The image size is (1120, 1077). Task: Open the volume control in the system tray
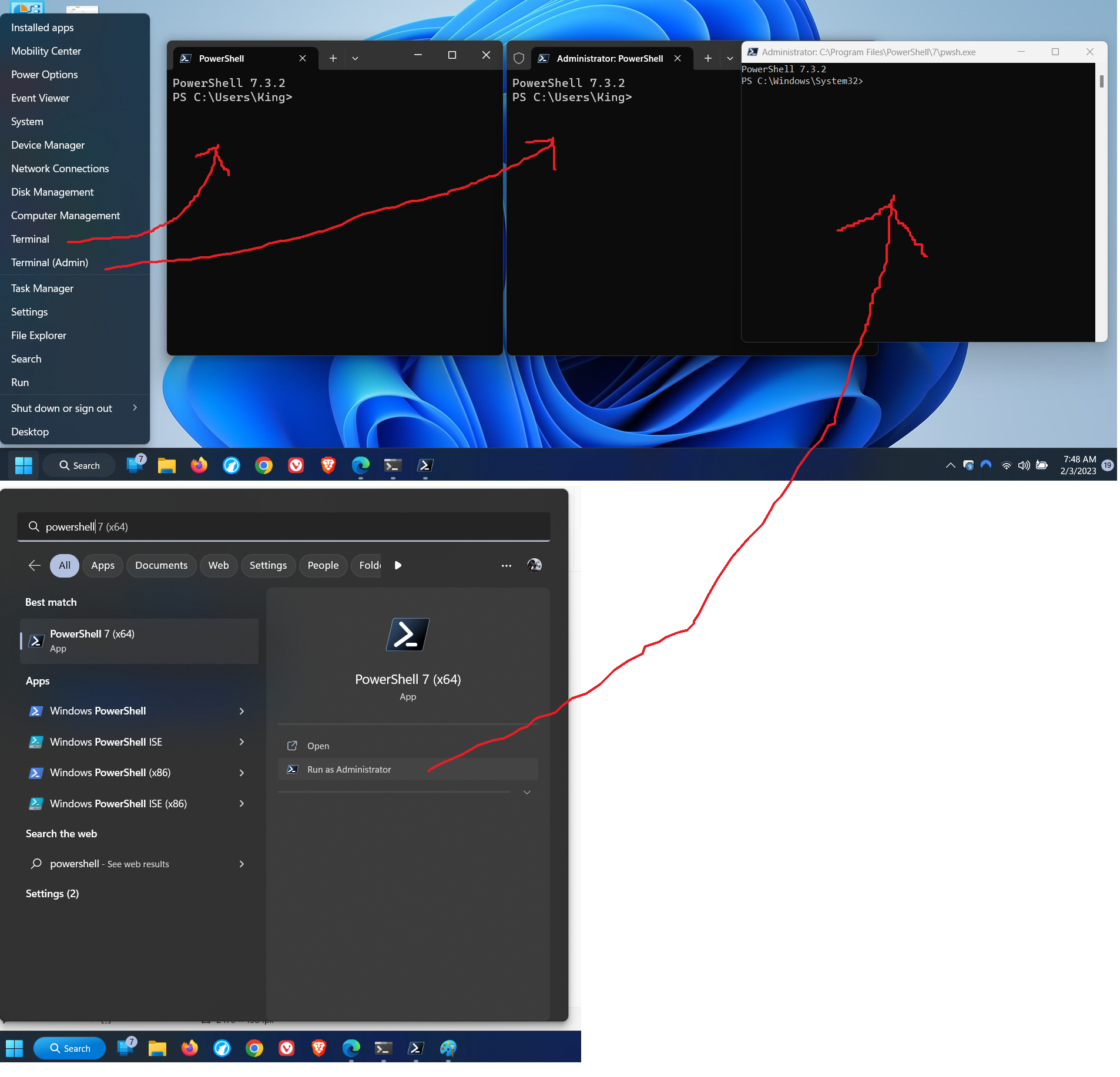click(x=1024, y=465)
